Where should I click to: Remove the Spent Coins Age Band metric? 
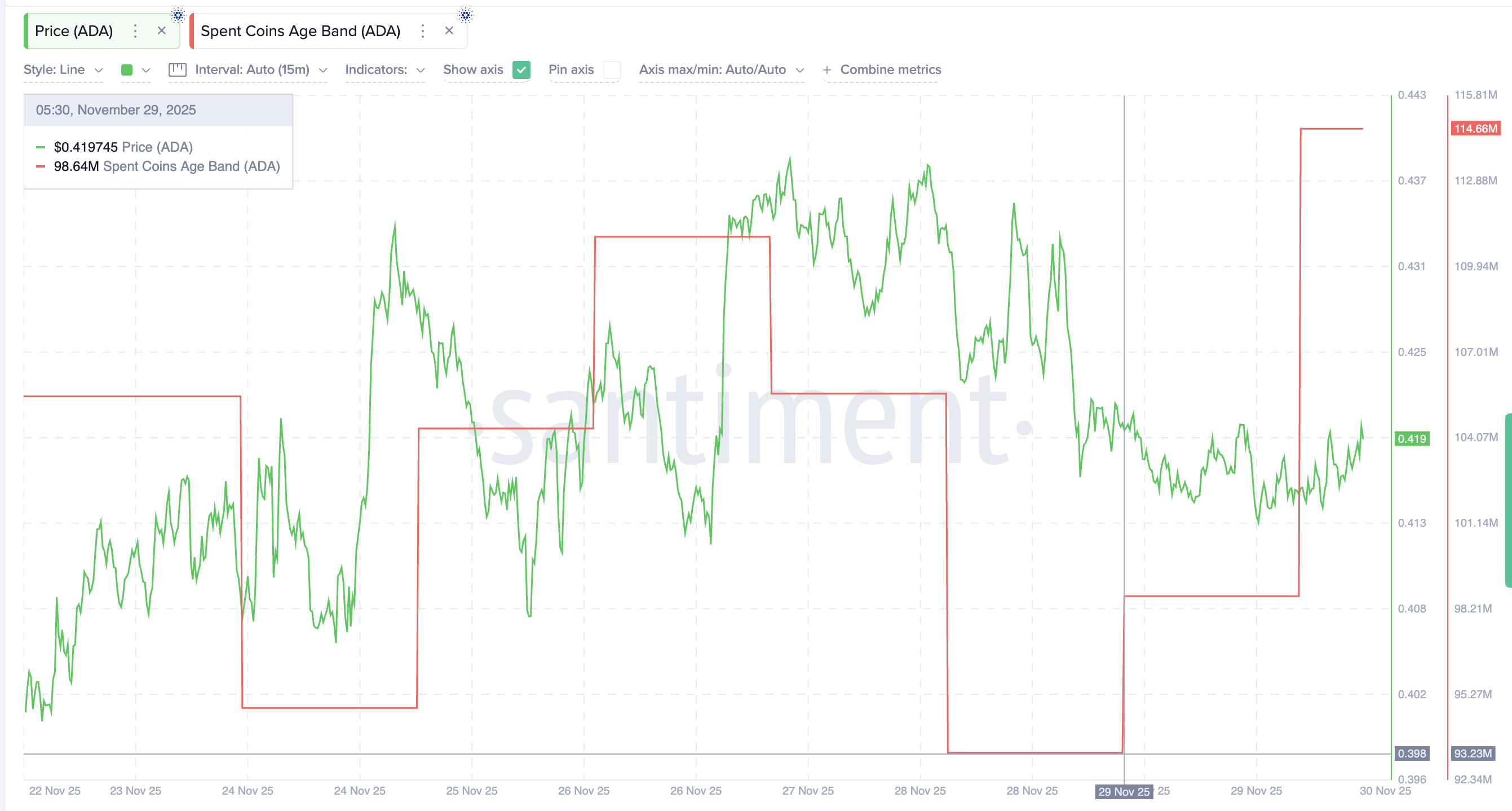coord(449,30)
